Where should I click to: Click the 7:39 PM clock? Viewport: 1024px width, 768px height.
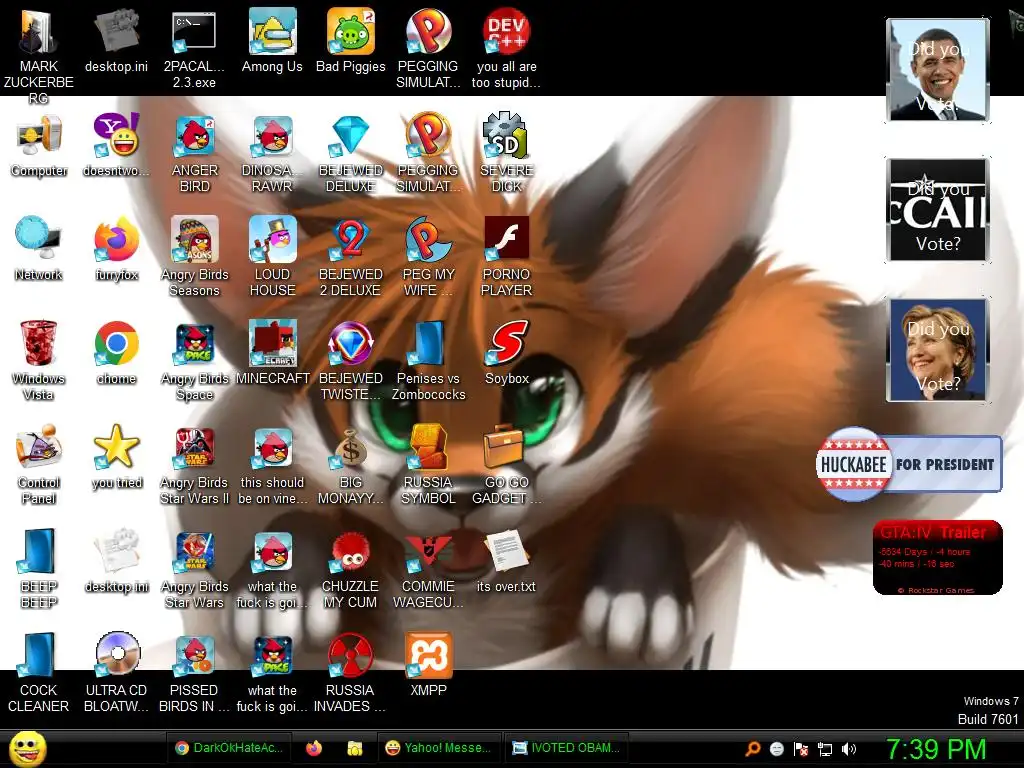936,749
